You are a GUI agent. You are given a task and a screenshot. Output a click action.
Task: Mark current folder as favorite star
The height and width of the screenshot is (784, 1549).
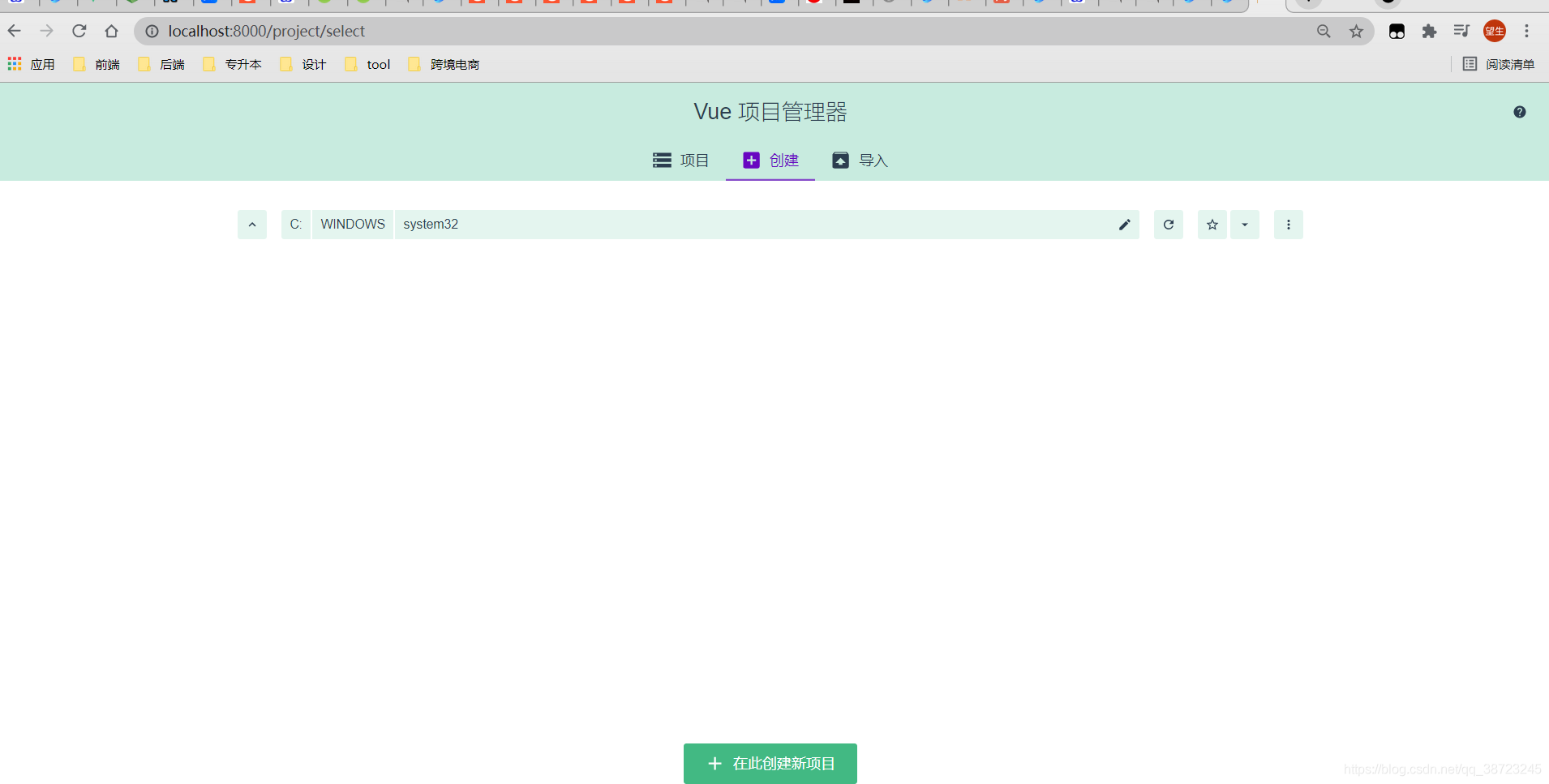coord(1212,225)
